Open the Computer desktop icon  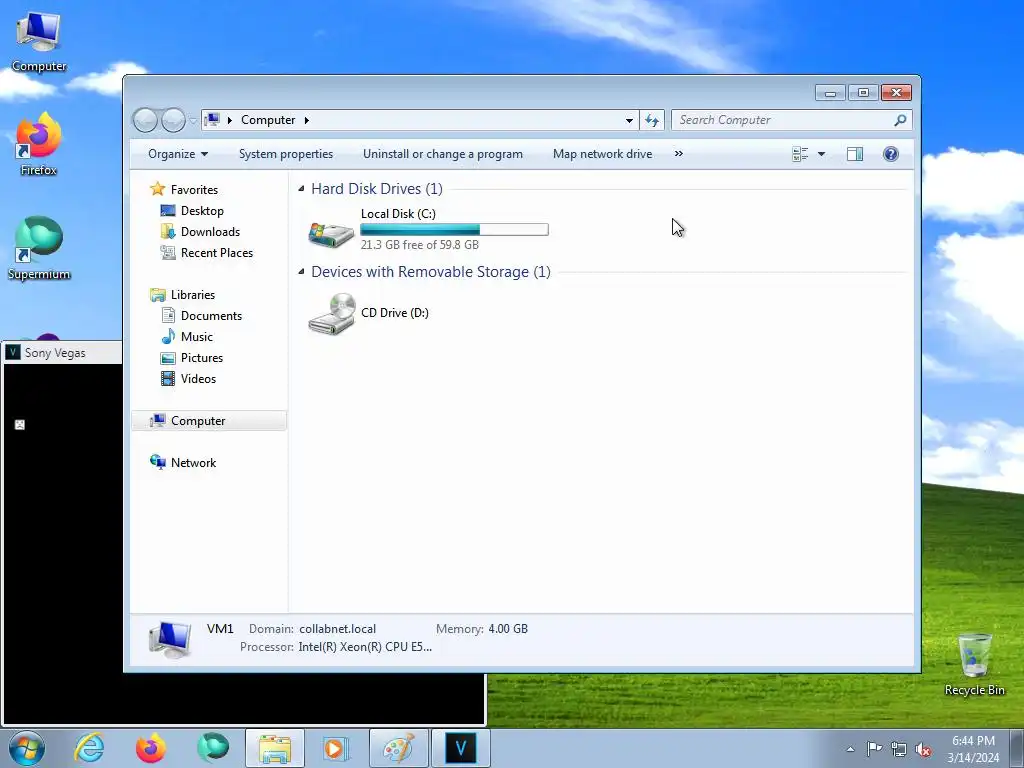pyautogui.click(x=39, y=42)
